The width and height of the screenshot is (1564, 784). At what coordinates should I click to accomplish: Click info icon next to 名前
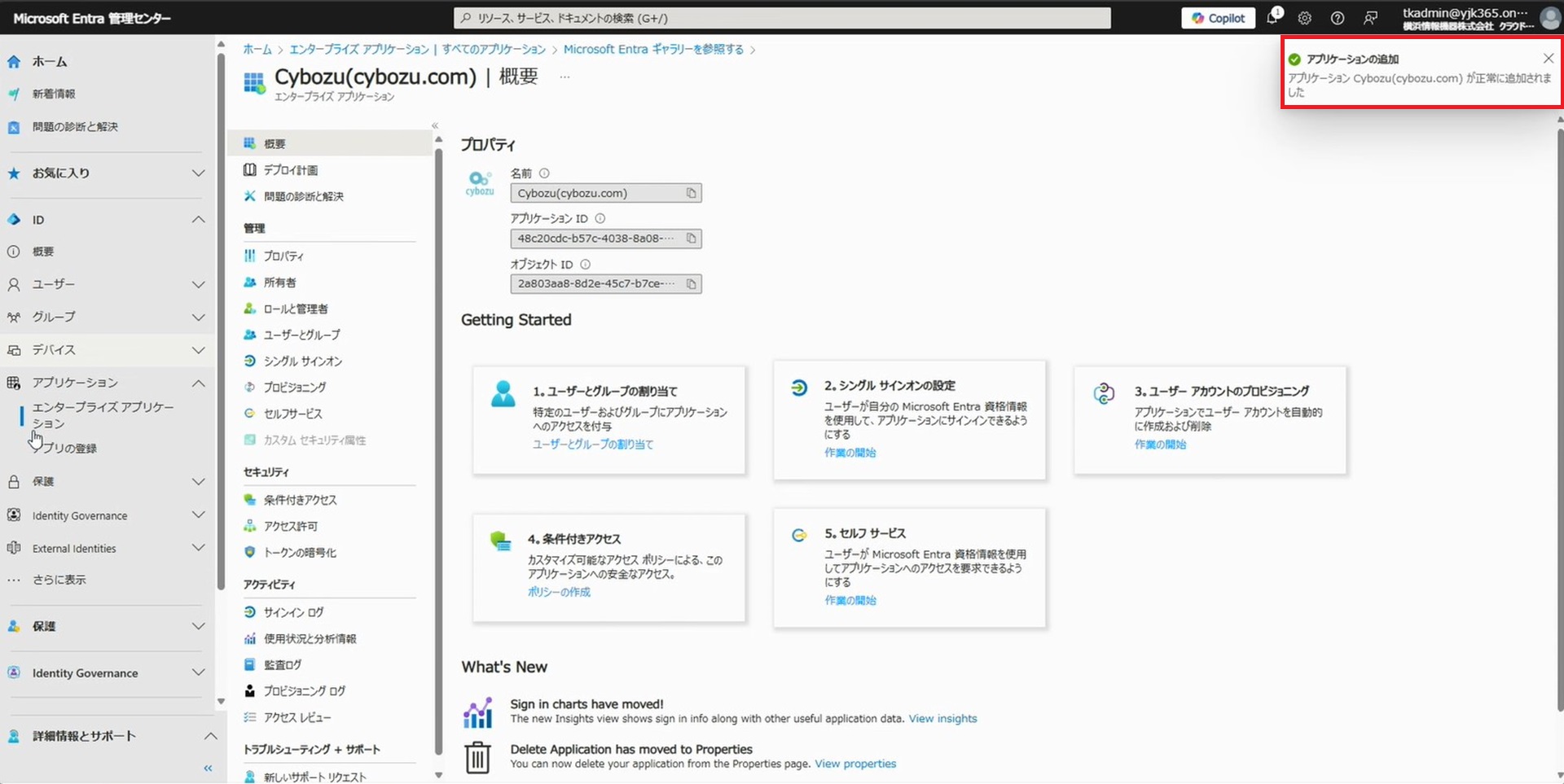tap(544, 173)
